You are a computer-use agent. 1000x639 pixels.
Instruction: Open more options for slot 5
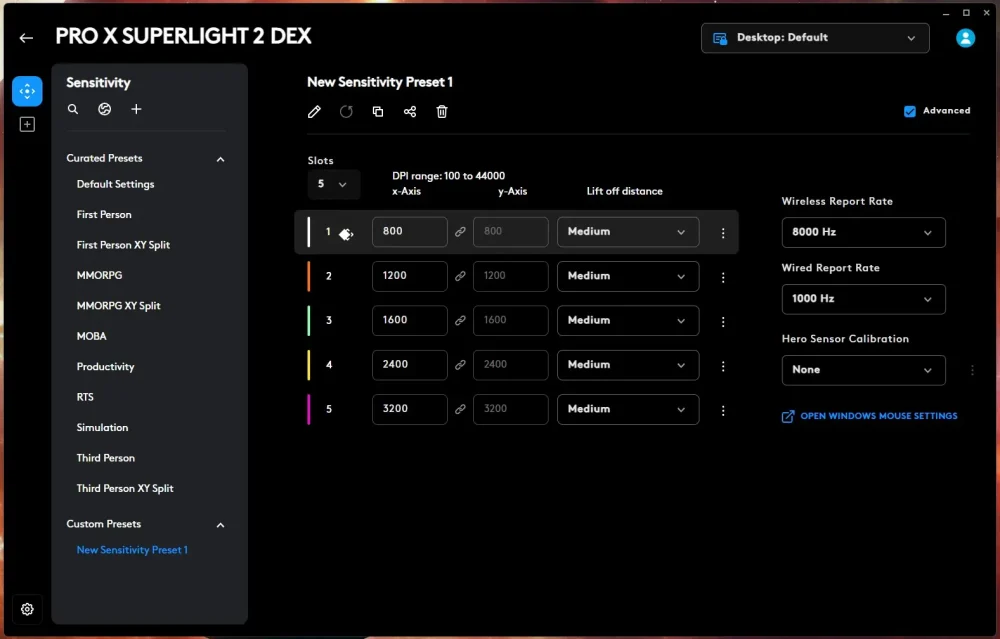pos(723,411)
